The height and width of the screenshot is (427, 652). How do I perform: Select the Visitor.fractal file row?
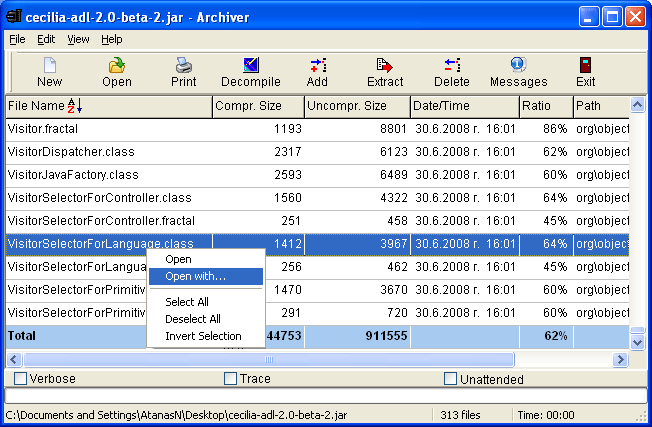coord(317,129)
